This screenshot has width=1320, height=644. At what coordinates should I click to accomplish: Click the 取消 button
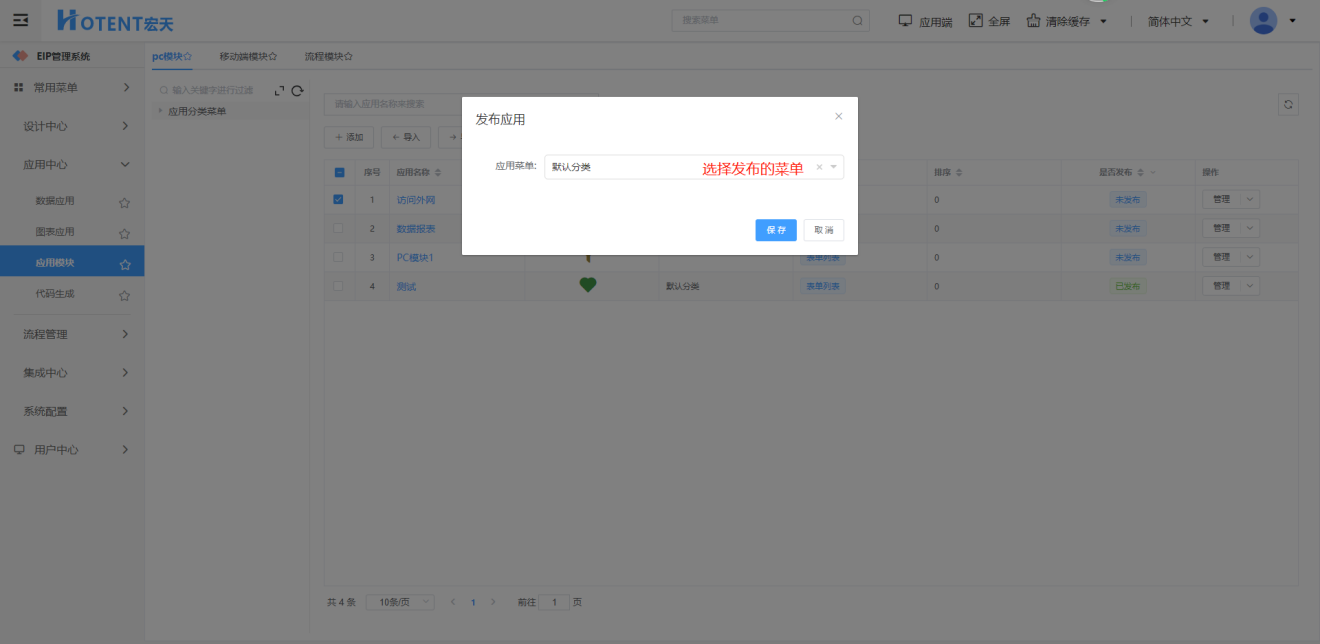823,230
